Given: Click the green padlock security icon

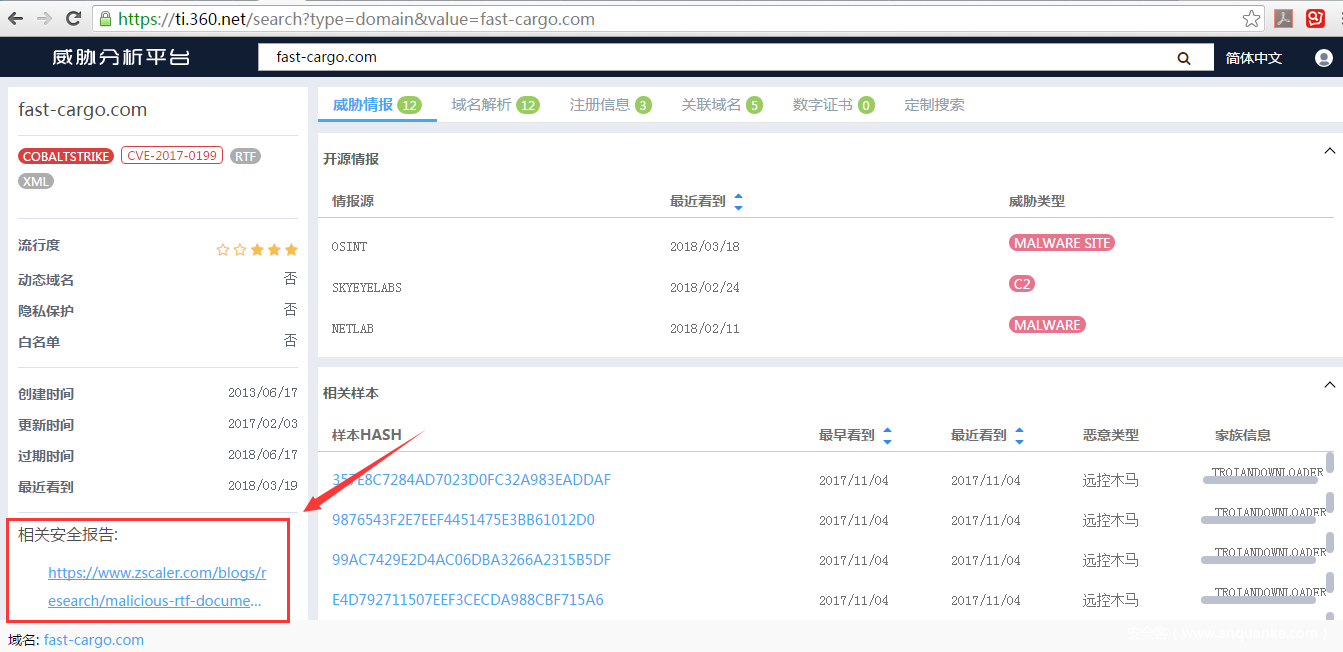Looking at the screenshot, I should point(105,19).
